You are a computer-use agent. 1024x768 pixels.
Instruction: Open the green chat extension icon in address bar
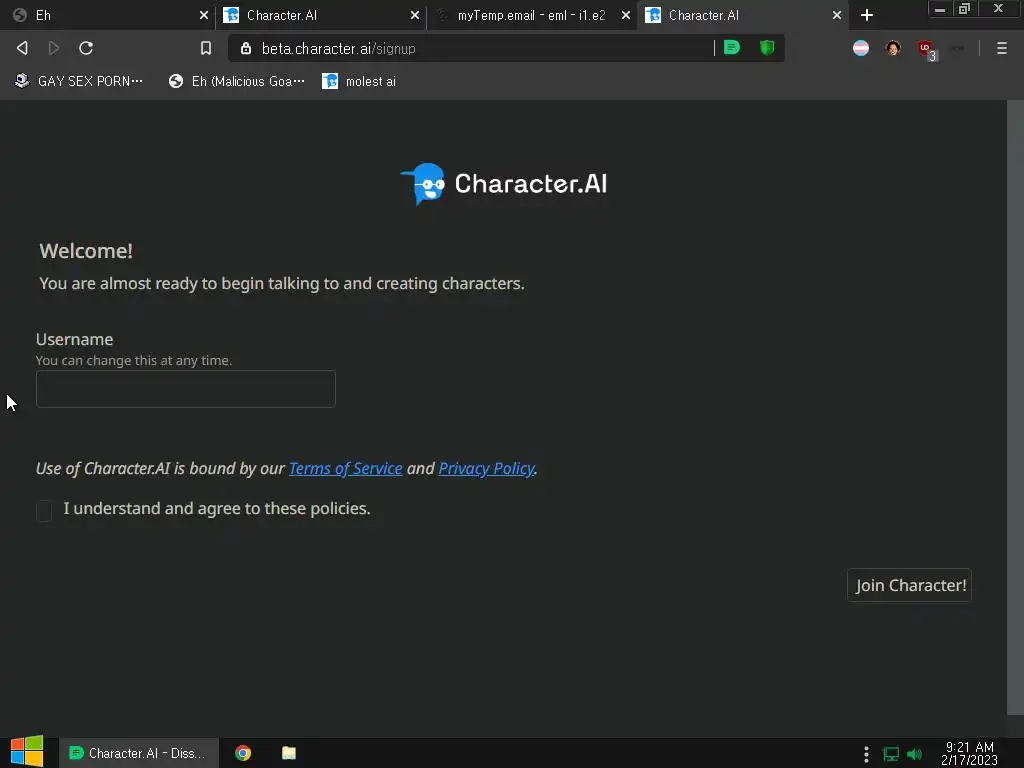point(732,48)
